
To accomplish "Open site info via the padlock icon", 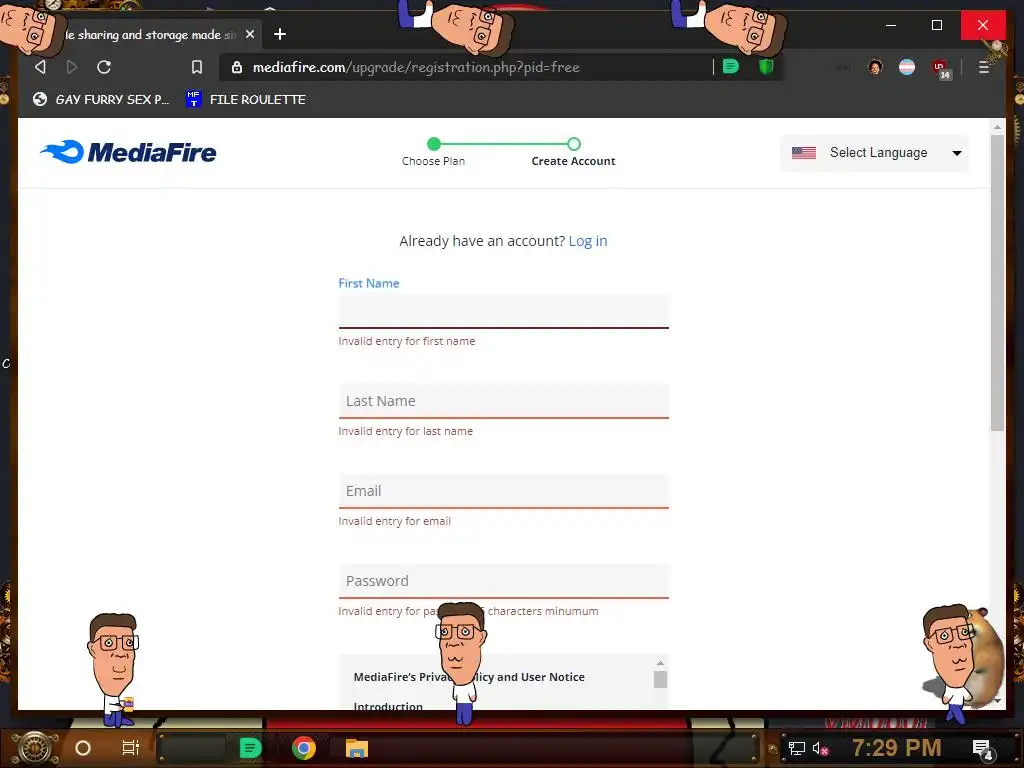I will [x=237, y=67].
